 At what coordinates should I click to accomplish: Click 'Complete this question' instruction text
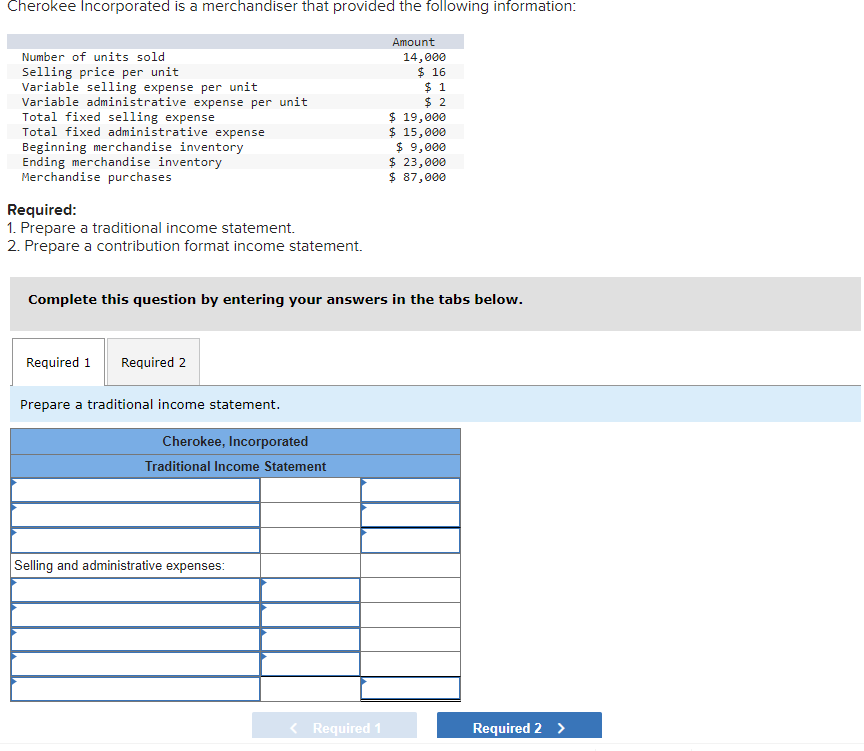tap(276, 299)
